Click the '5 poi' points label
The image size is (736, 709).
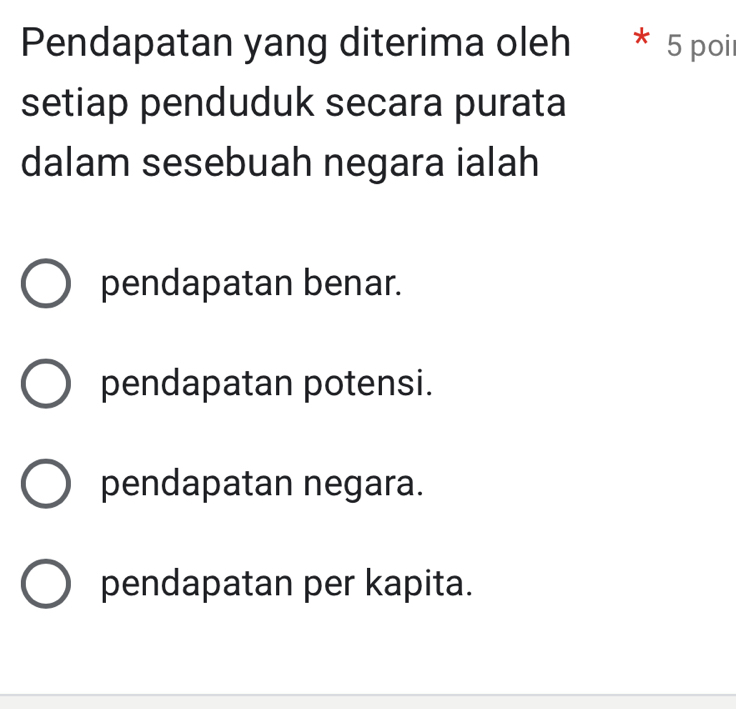699,46
